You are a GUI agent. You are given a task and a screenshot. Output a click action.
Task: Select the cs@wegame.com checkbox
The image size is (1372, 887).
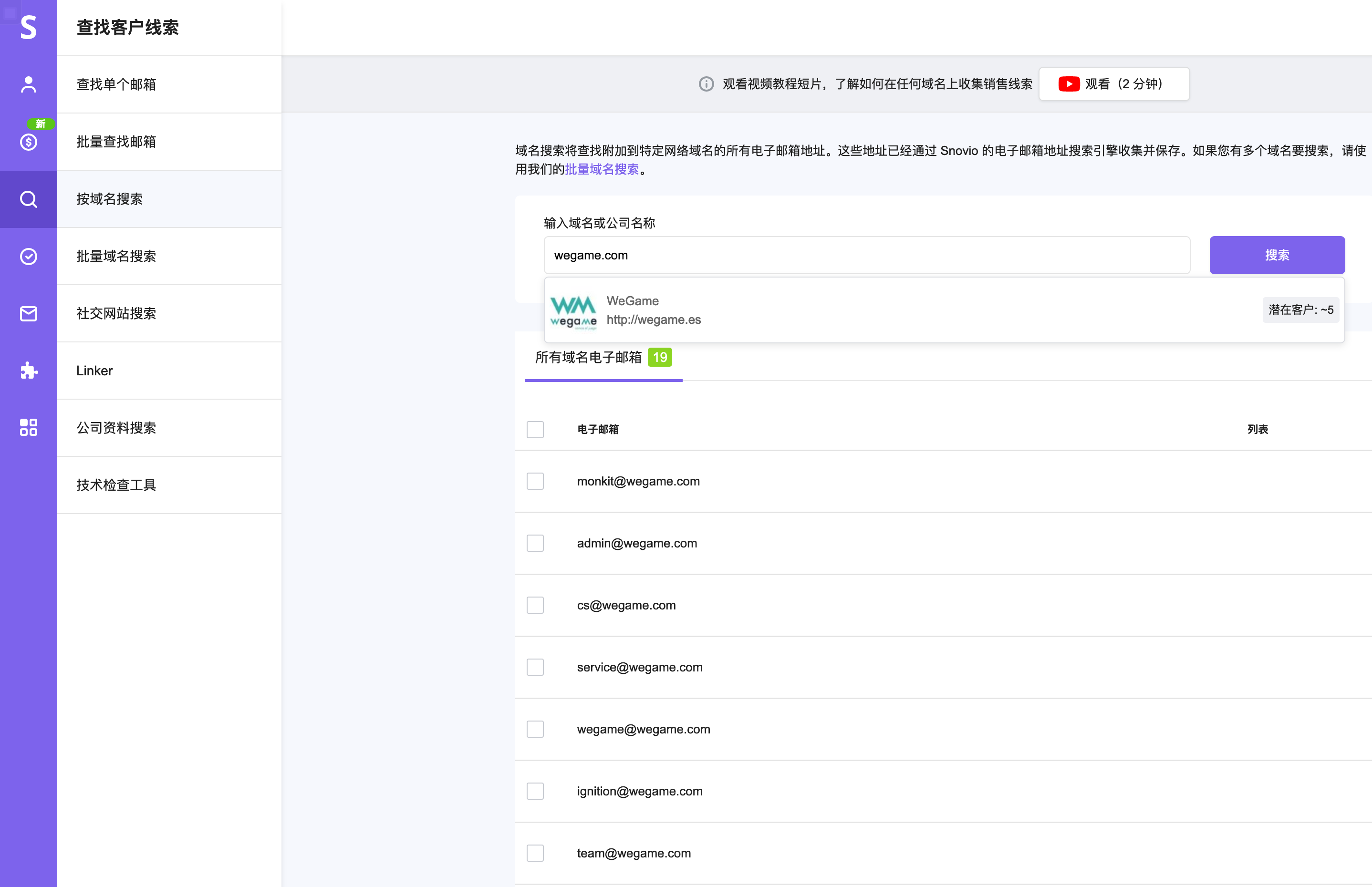coord(535,605)
